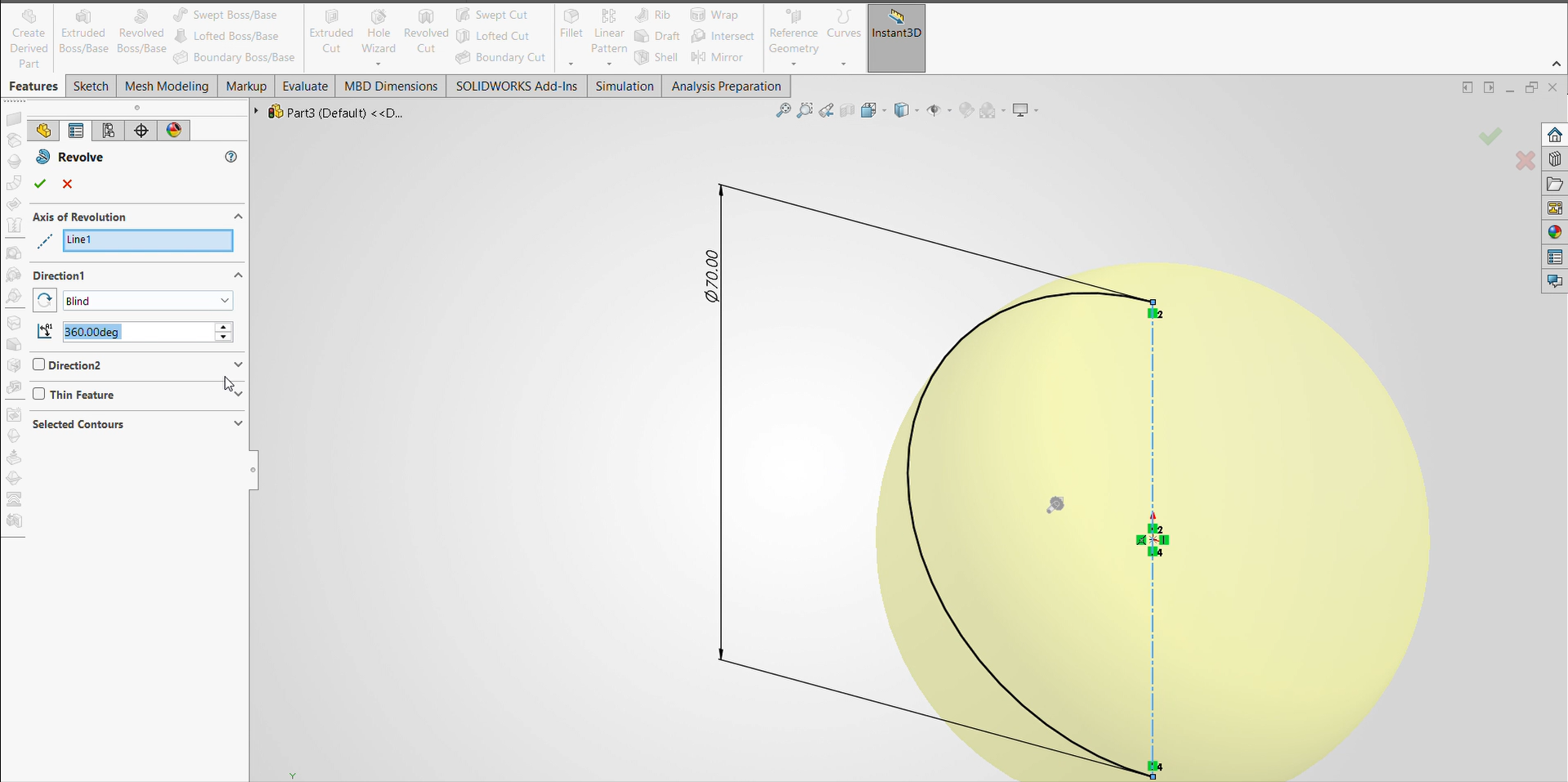Image resolution: width=1568 pixels, height=782 pixels.
Task: Switch to the Evaluate tab
Action: [305, 86]
